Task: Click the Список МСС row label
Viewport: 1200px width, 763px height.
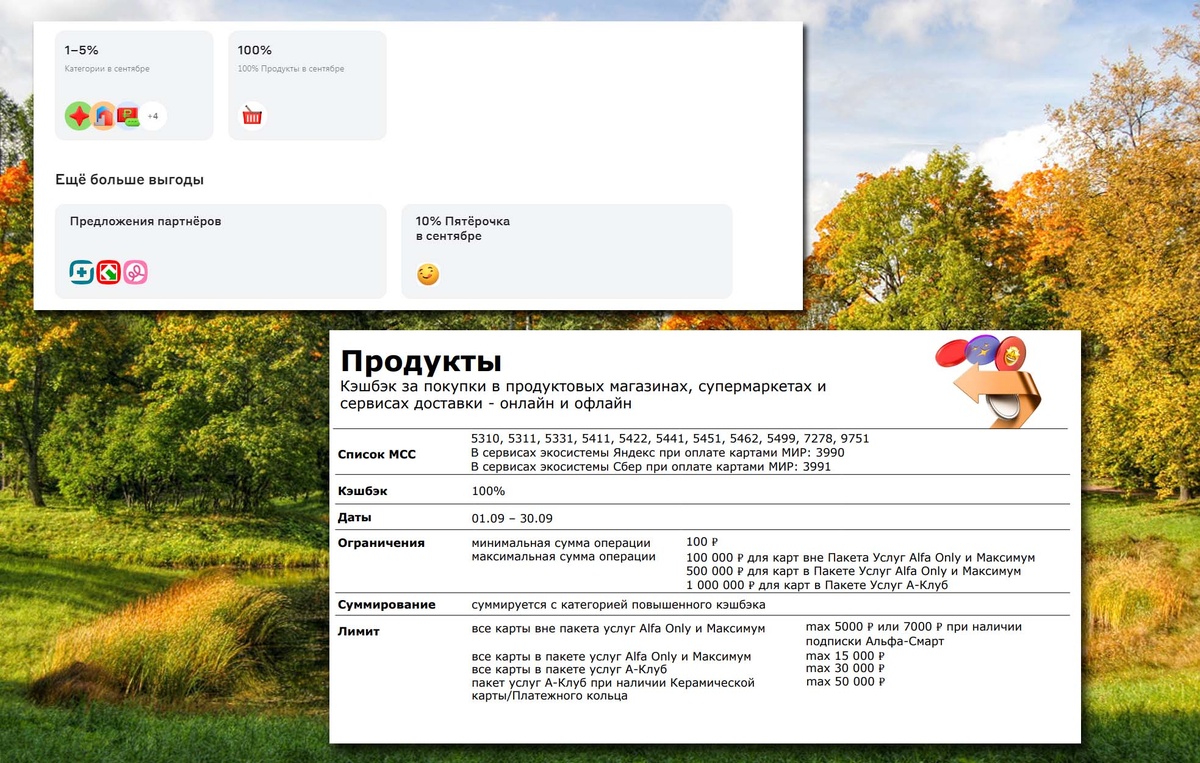Action: 377,455
